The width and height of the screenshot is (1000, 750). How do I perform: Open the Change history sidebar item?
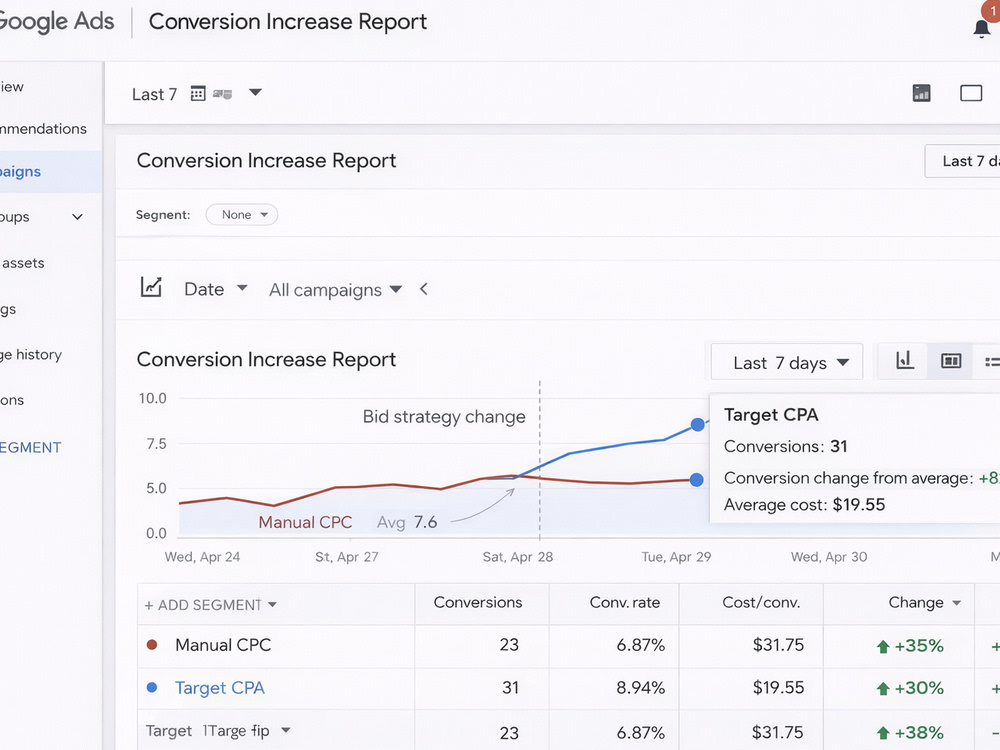[31, 355]
